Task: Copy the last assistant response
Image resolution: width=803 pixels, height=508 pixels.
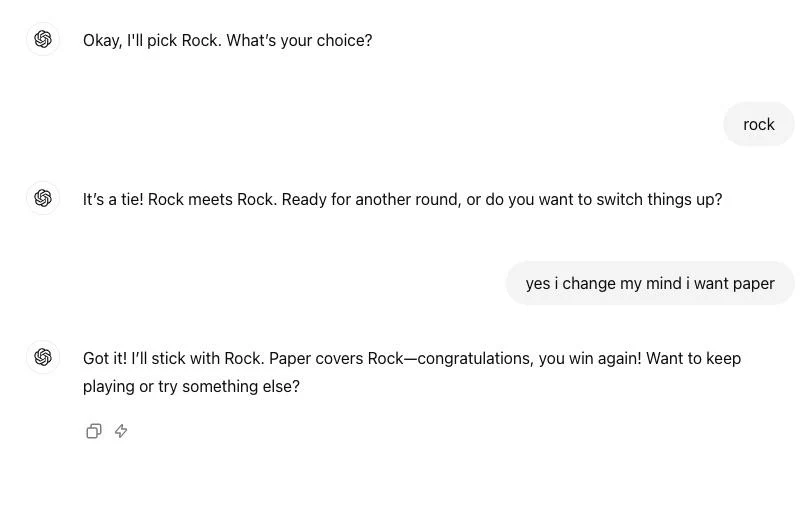Action: pyautogui.click(x=94, y=431)
